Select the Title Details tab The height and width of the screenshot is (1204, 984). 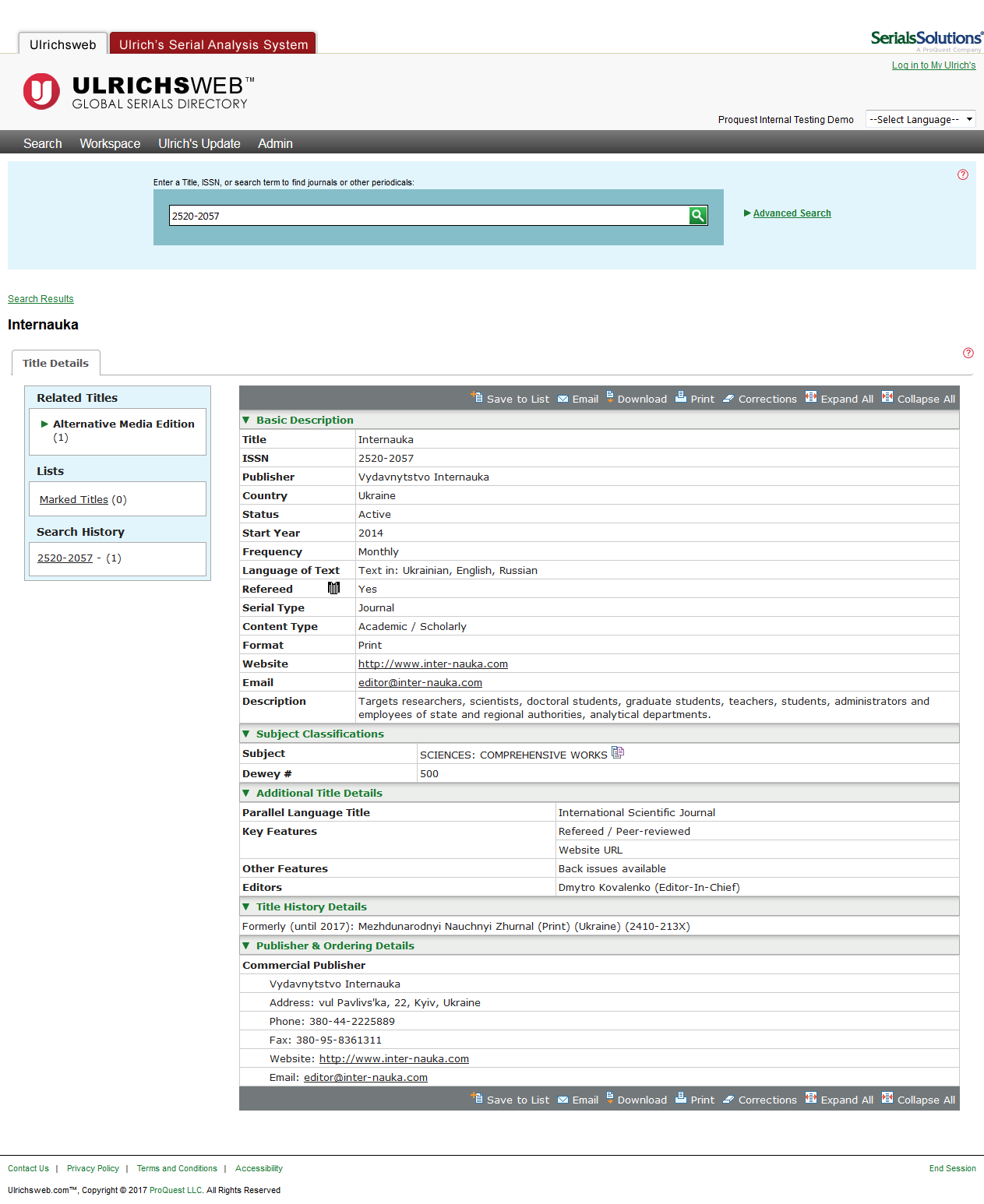(56, 363)
